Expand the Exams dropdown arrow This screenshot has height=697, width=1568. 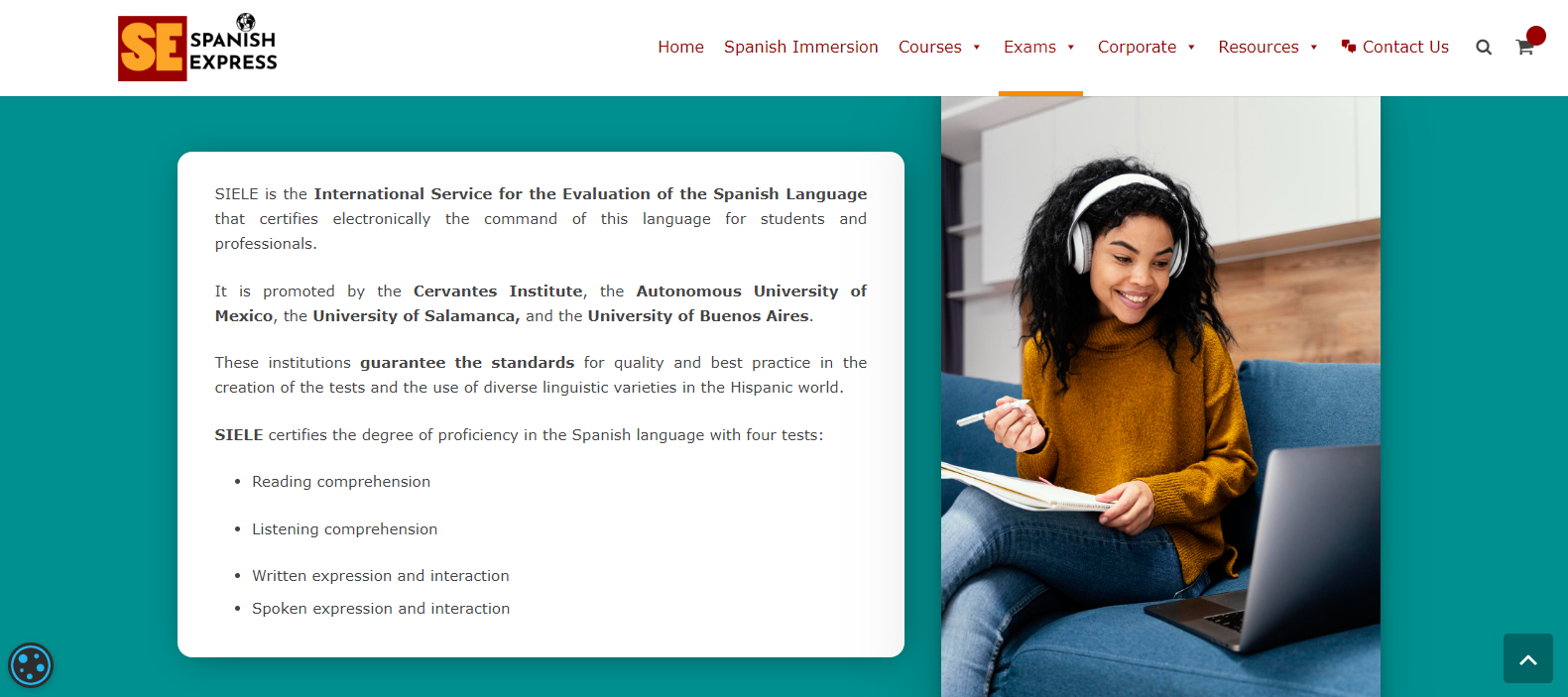point(1071,48)
